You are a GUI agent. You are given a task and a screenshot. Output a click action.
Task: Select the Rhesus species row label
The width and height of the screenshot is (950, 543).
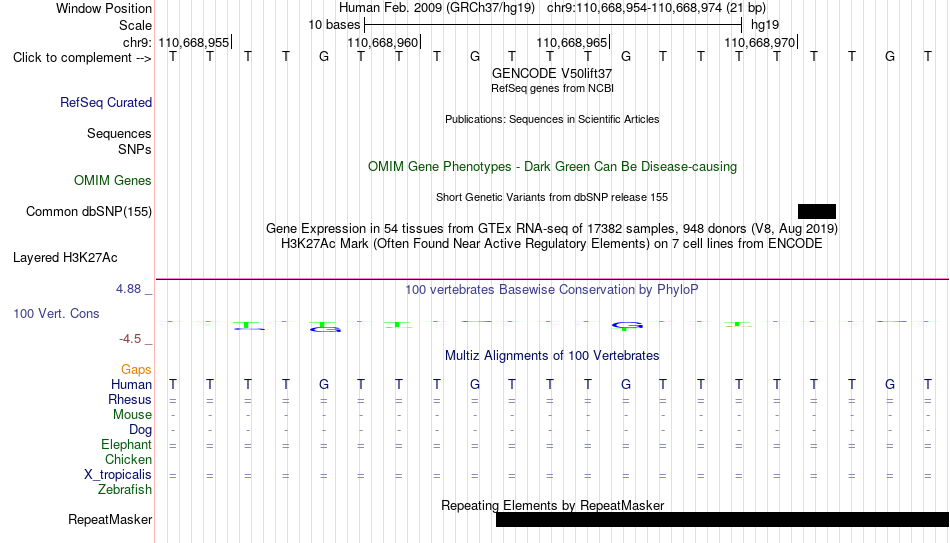point(130,400)
